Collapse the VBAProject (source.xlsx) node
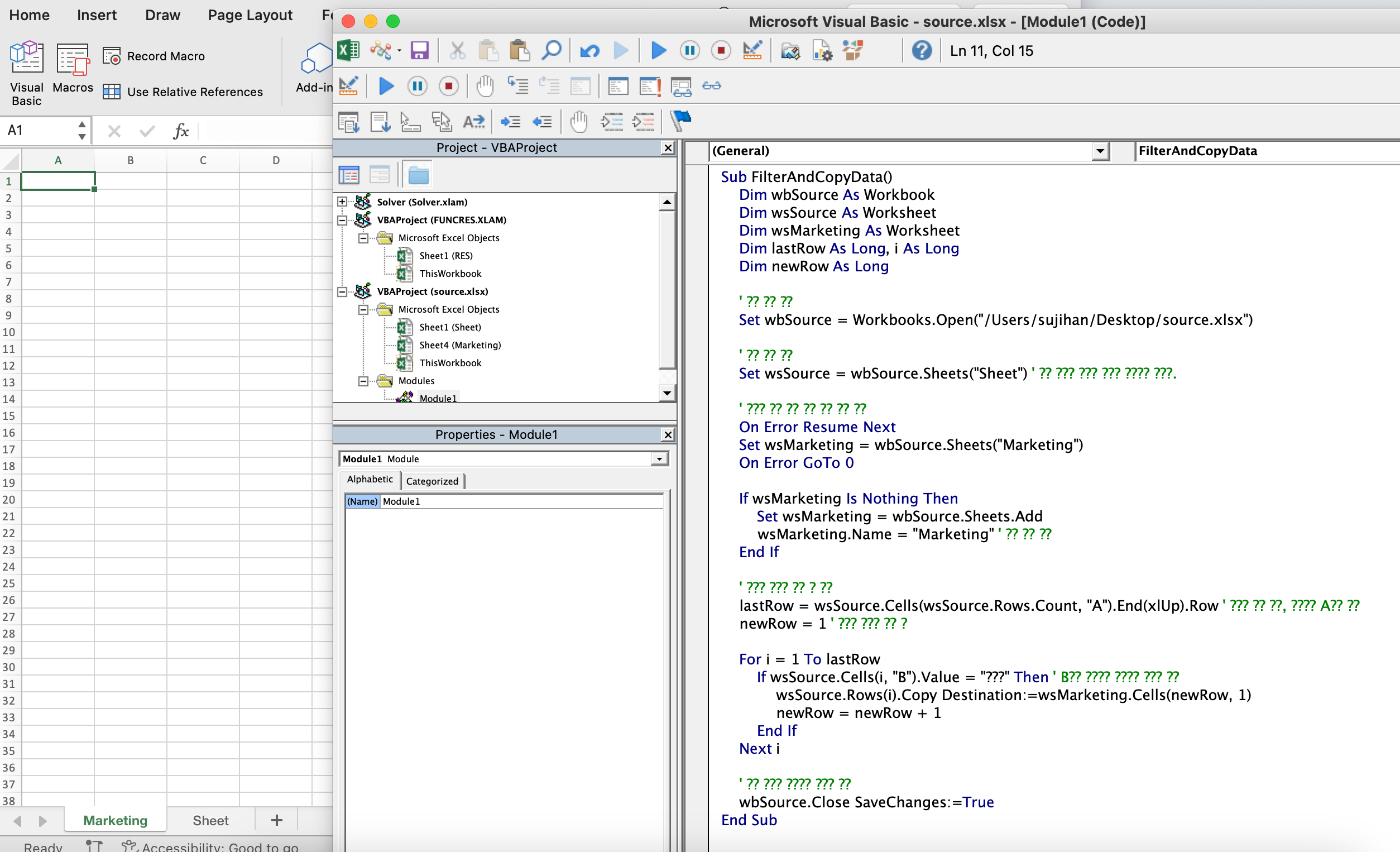The width and height of the screenshot is (1400, 852). point(342,291)
